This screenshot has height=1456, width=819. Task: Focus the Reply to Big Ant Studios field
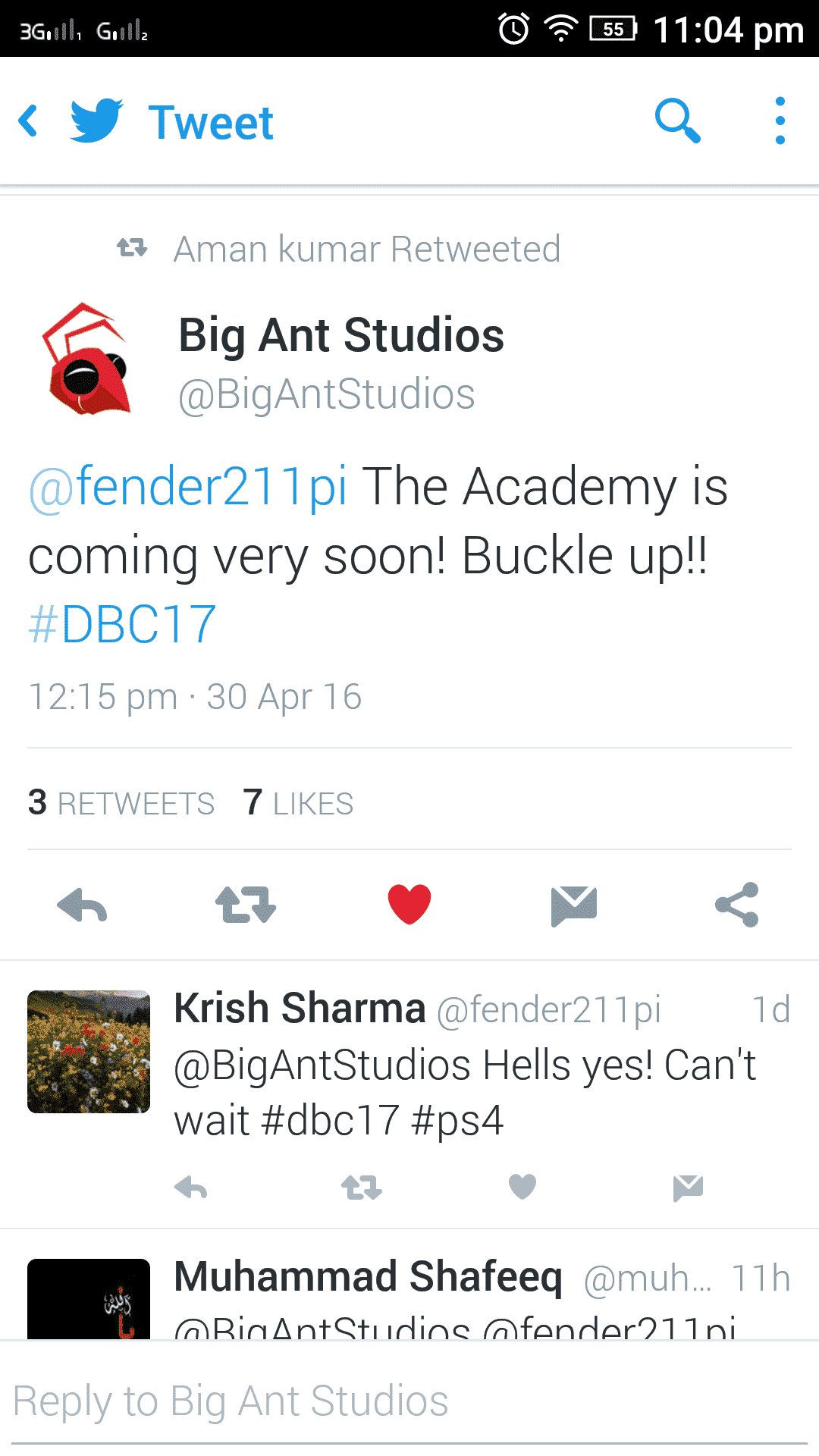[409, 1401]
